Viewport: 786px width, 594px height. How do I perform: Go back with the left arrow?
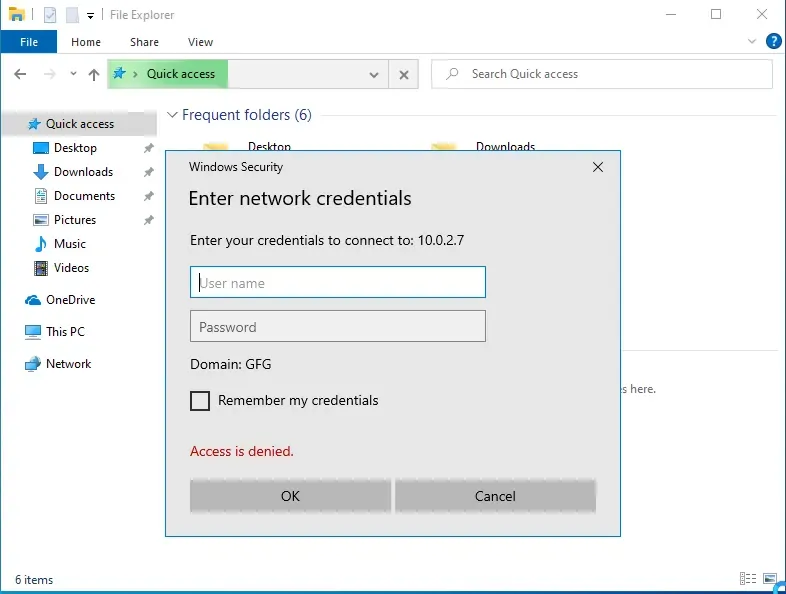pyautogui.click(x=20, y=74)
